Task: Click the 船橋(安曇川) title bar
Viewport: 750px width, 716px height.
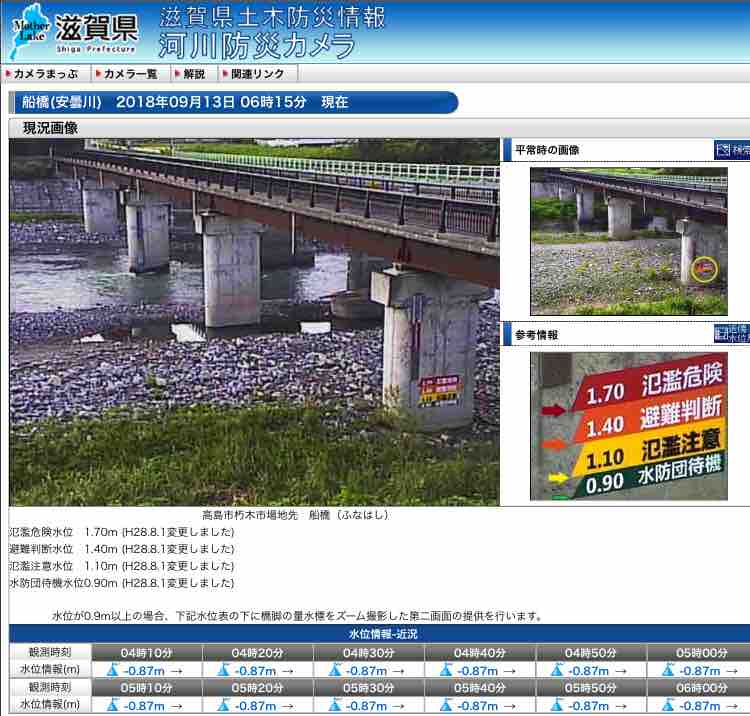Action: pyautogui.click(x=233, y=102)
